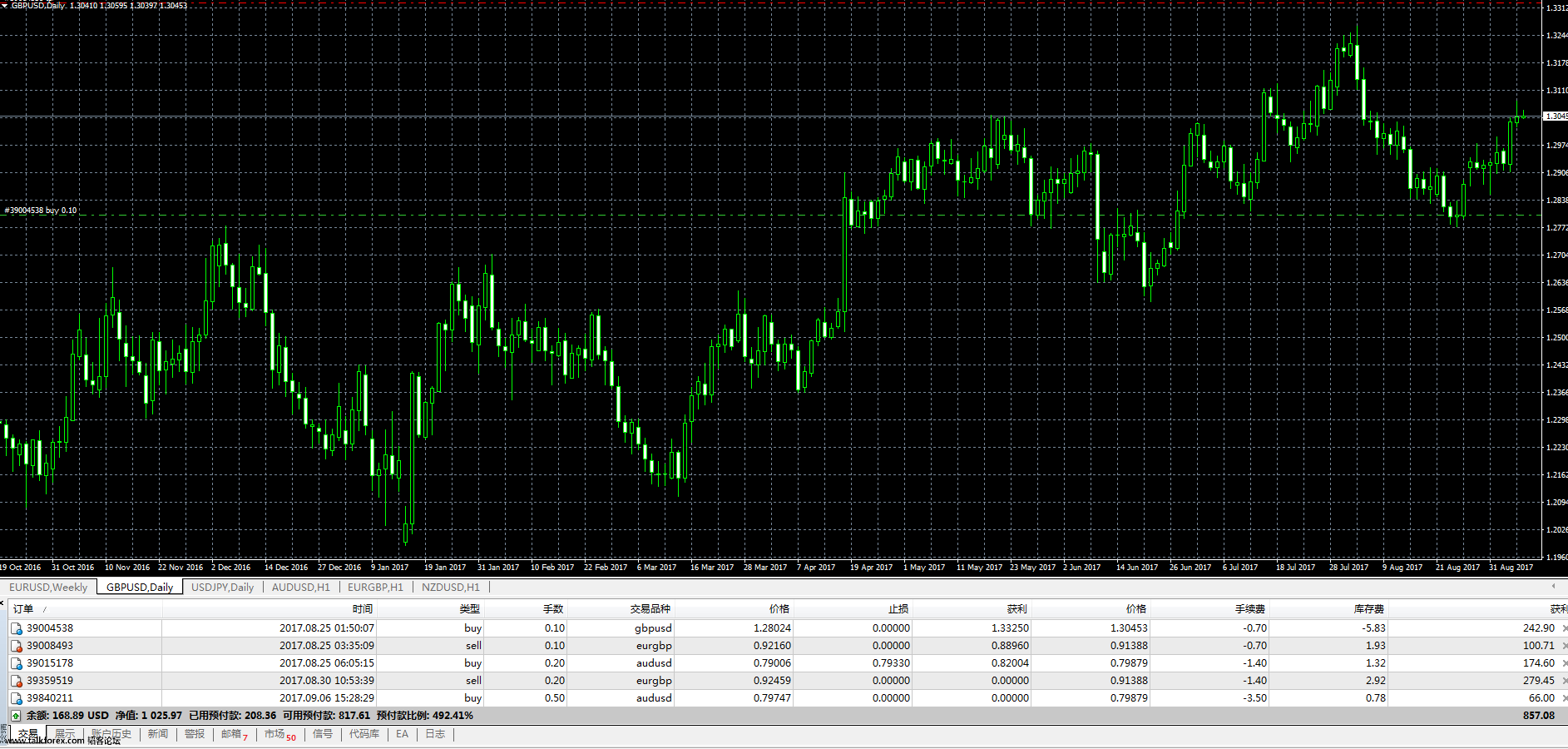Switch to the 新闻 tab
Screen dimensions: 1568x749
158,734
